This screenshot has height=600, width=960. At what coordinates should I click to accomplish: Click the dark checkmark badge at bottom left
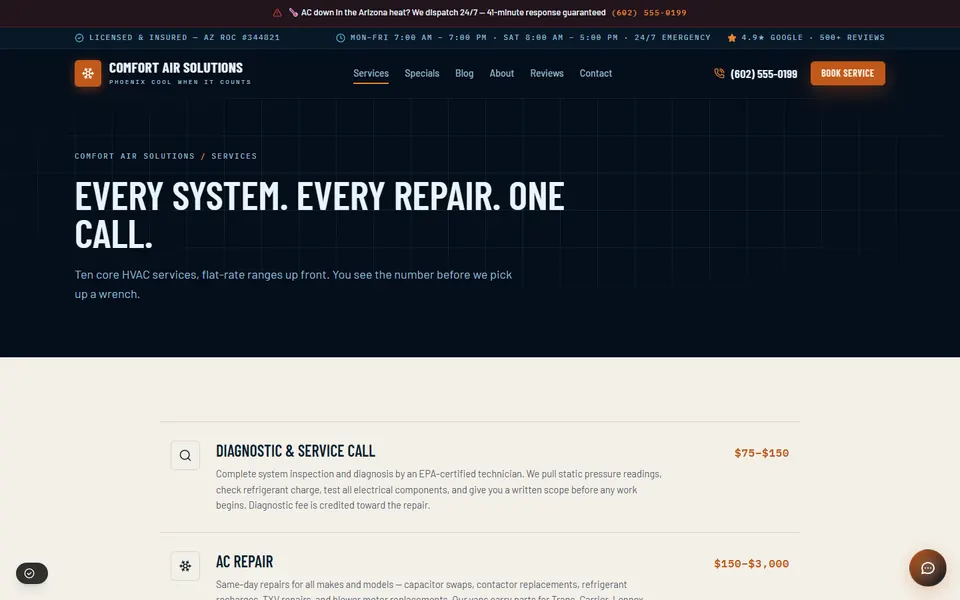32,573
